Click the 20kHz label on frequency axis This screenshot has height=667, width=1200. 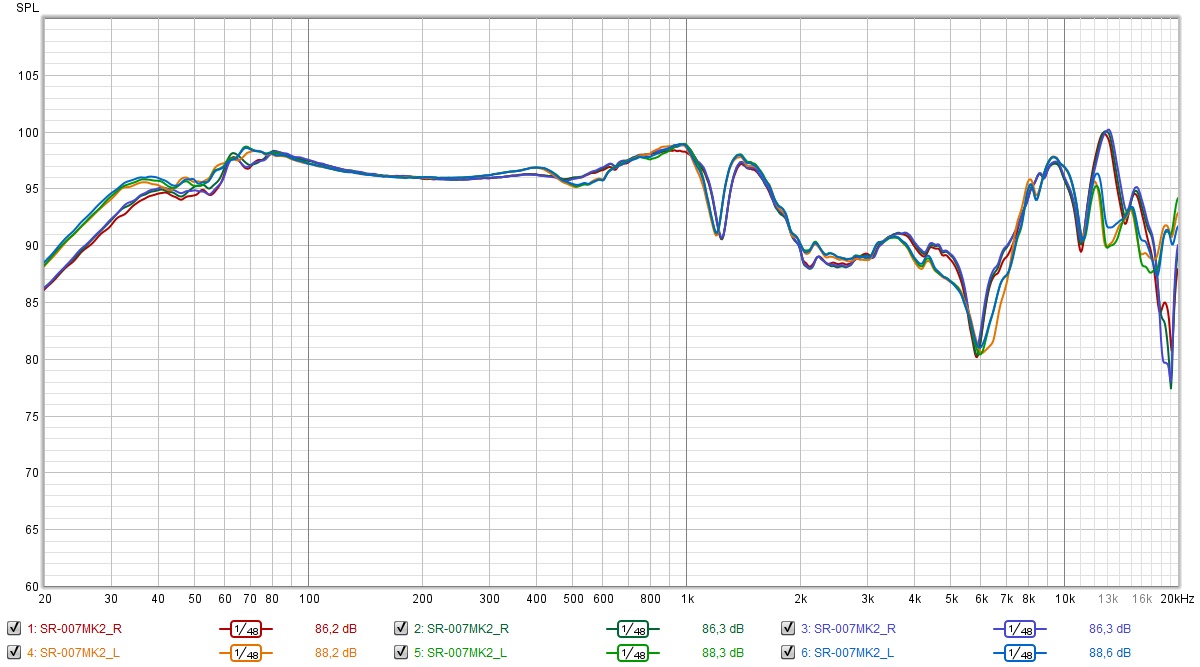click(x=1176, y=598)
